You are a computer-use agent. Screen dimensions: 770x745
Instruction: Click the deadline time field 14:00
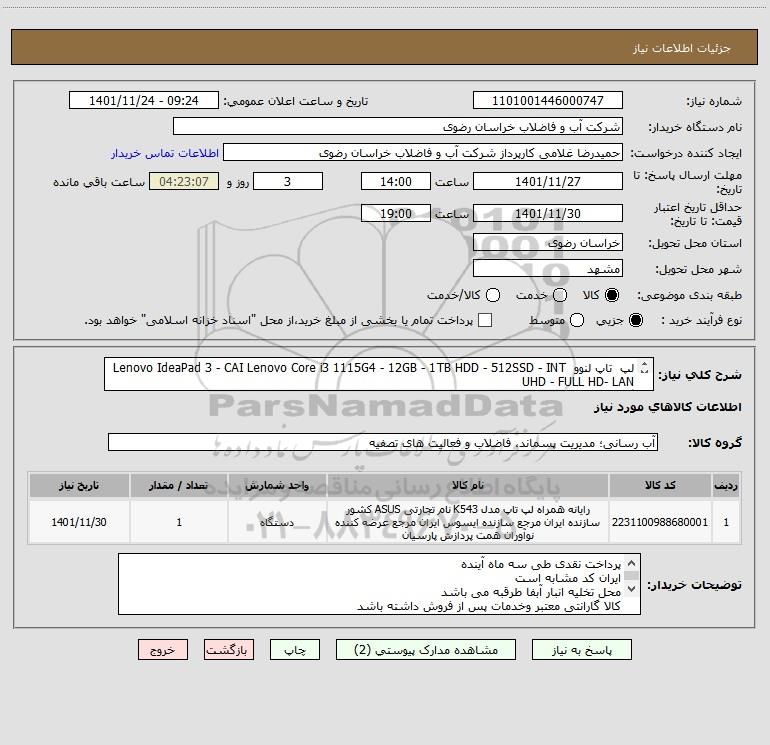click(396, 181)
